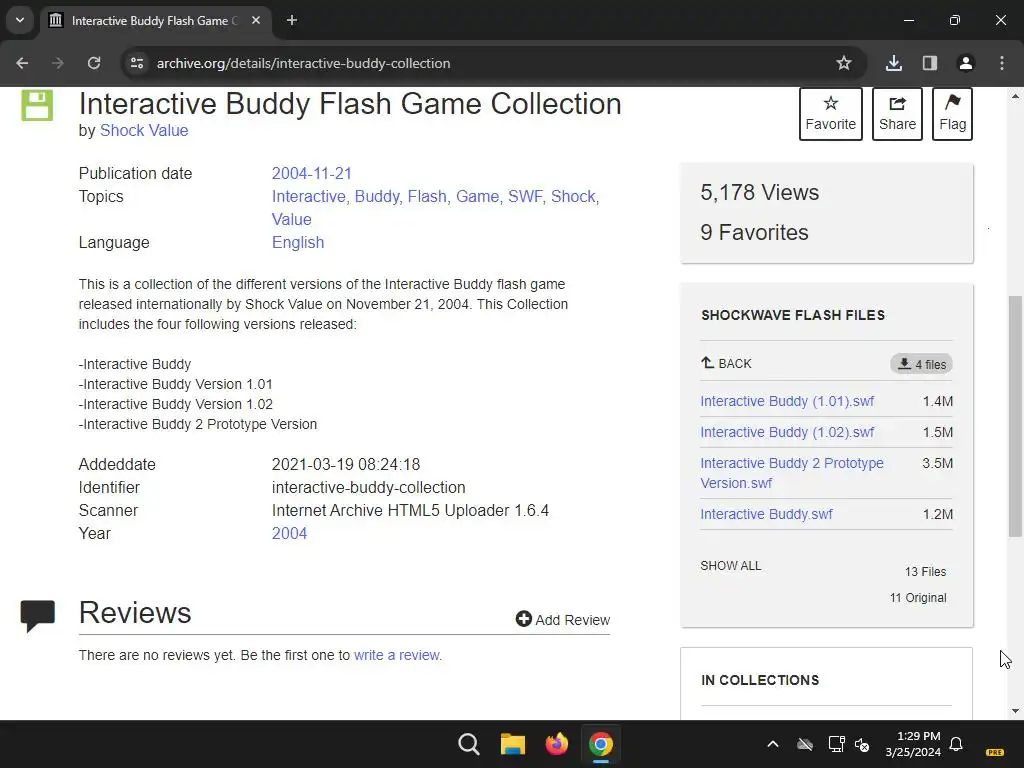Click the Reviews speech bubble icon

point(38,615)
